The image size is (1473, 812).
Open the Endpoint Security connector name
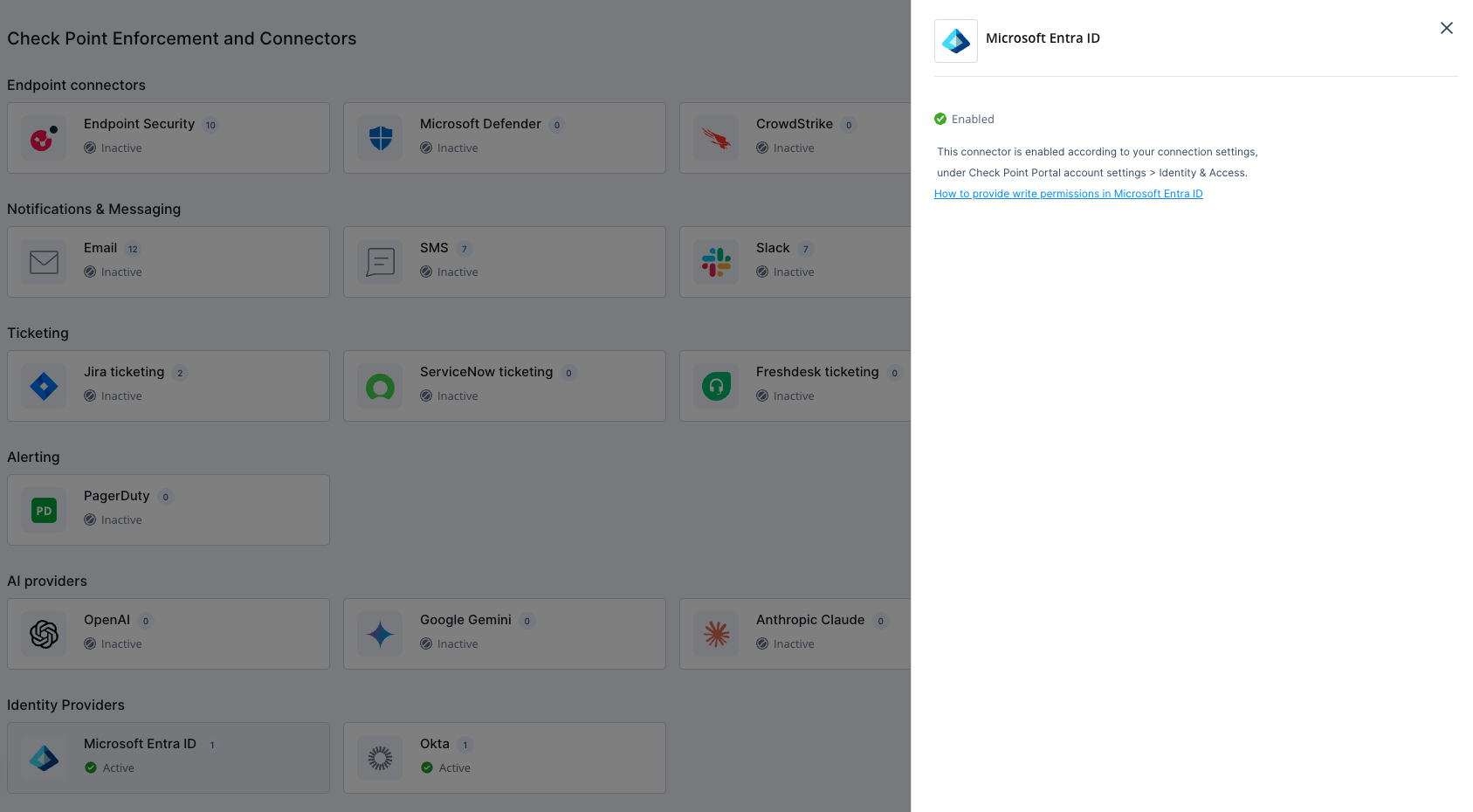[x=139, y=124]
